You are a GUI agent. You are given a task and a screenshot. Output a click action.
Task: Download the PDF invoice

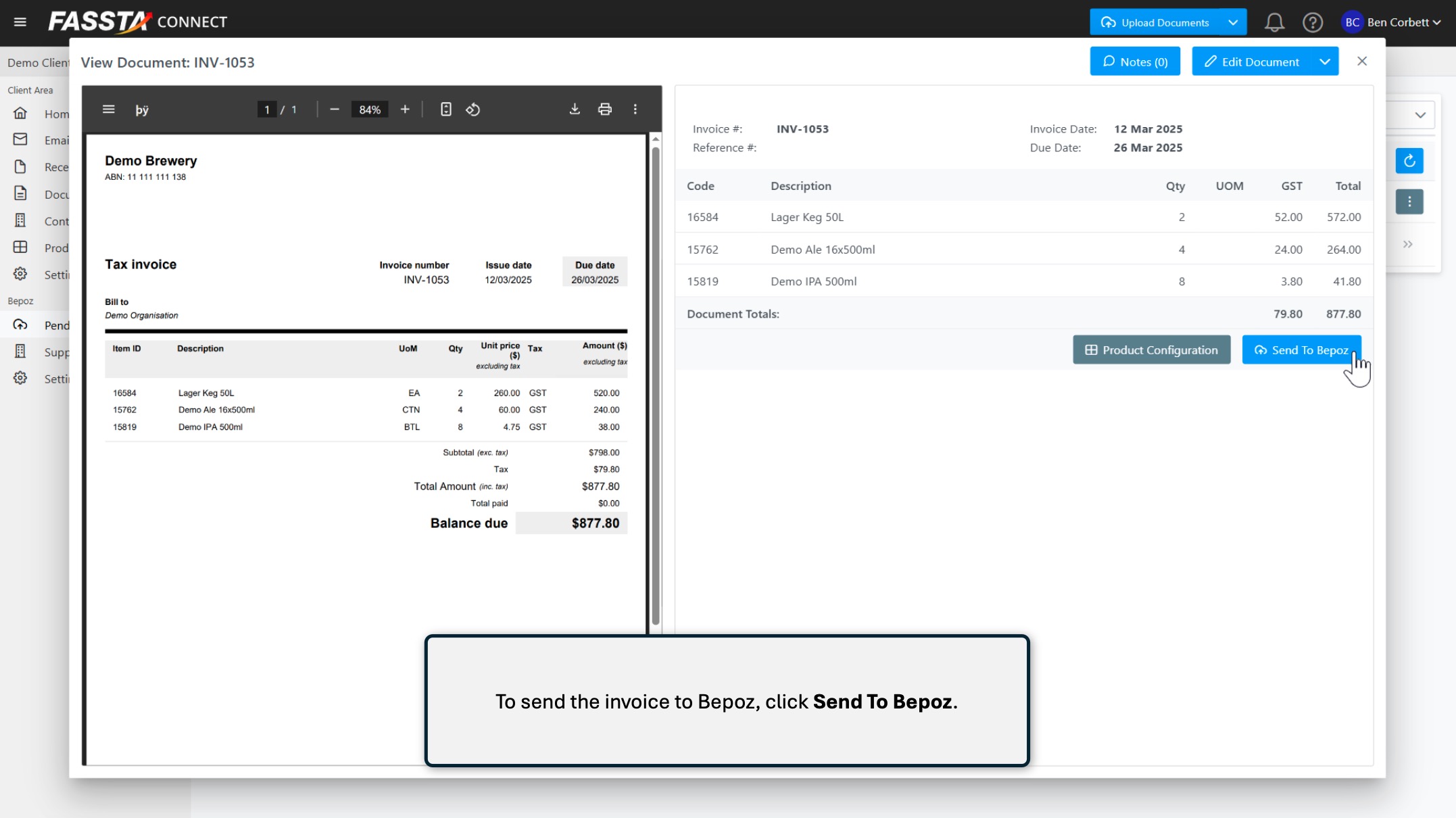(x=575, y=110)
